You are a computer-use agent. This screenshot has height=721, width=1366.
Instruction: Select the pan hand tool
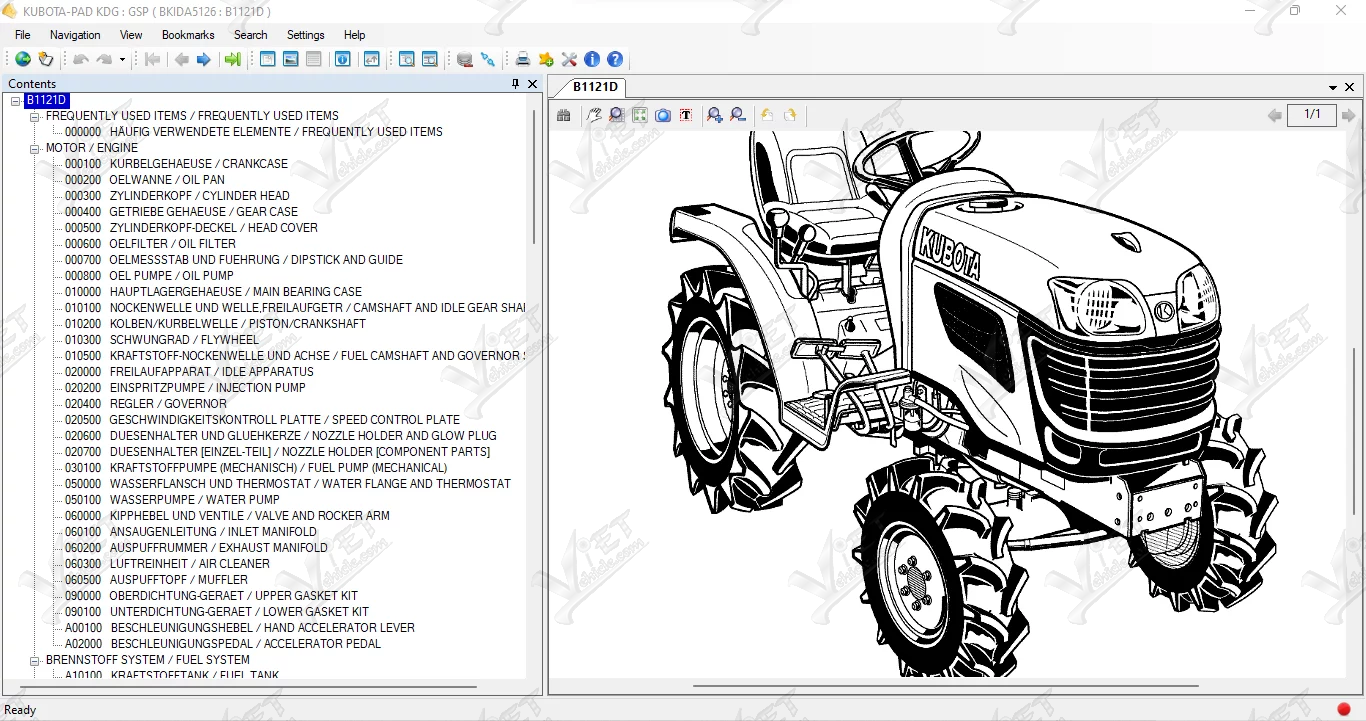(x=594, y=116)
